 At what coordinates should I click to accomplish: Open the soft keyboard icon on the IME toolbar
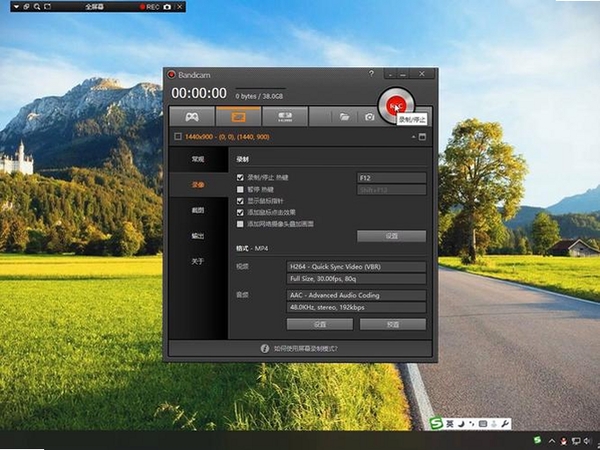coord(483,424)
